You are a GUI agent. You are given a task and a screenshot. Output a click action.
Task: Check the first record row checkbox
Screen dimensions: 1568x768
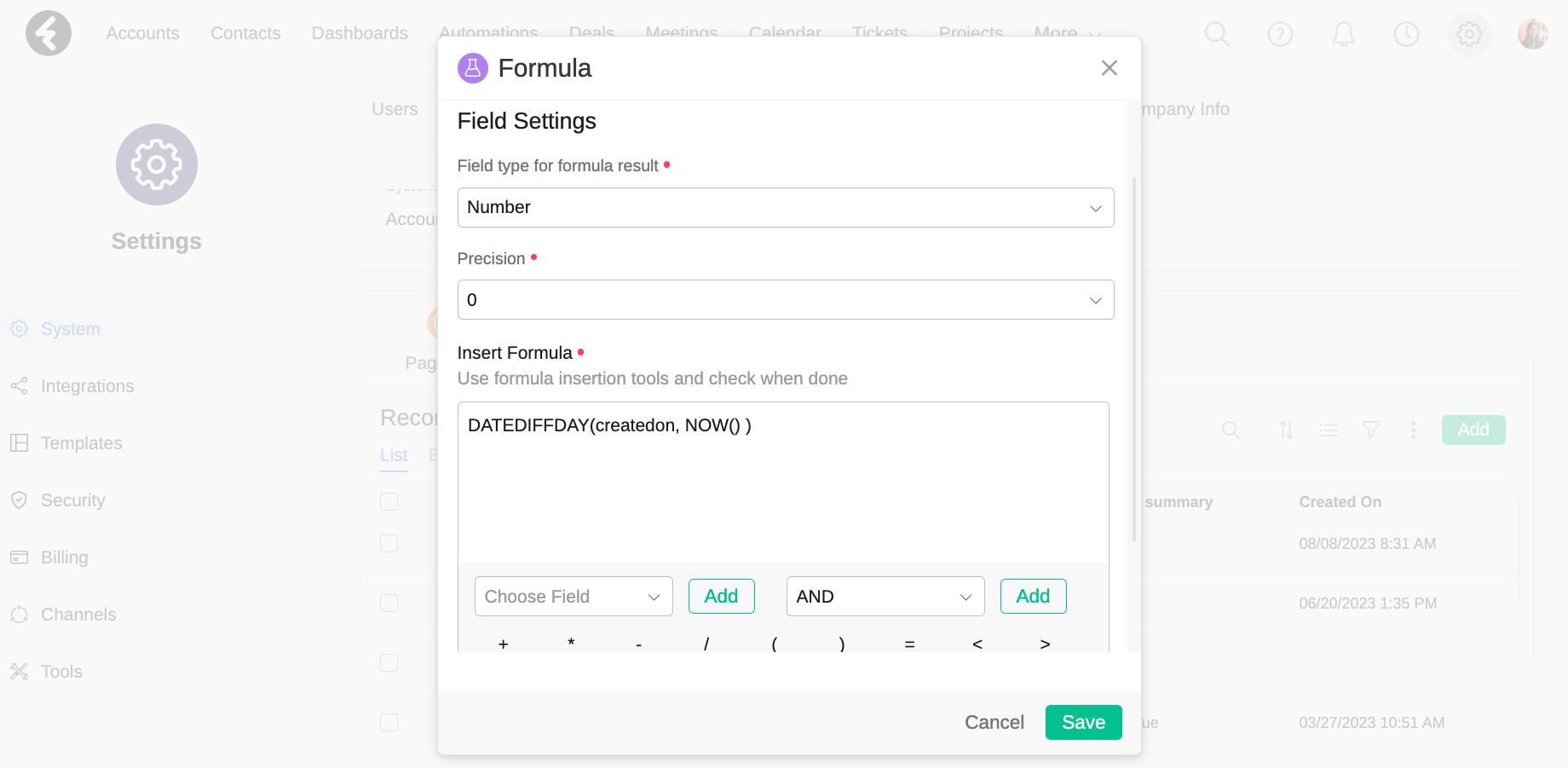[x=389, y=543]
